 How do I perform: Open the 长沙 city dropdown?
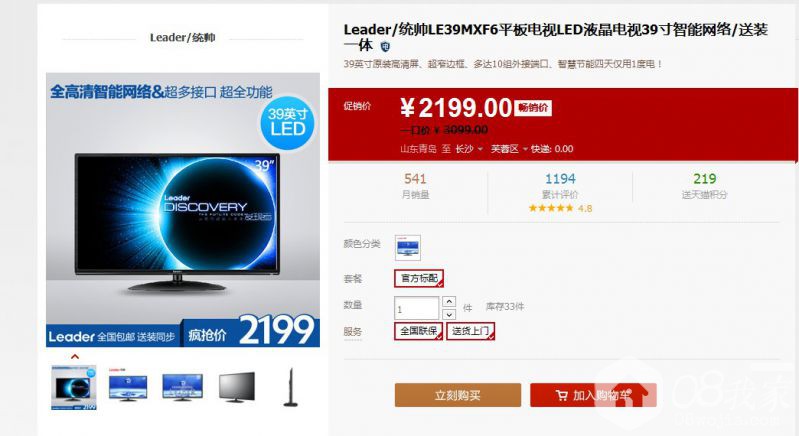469,149
